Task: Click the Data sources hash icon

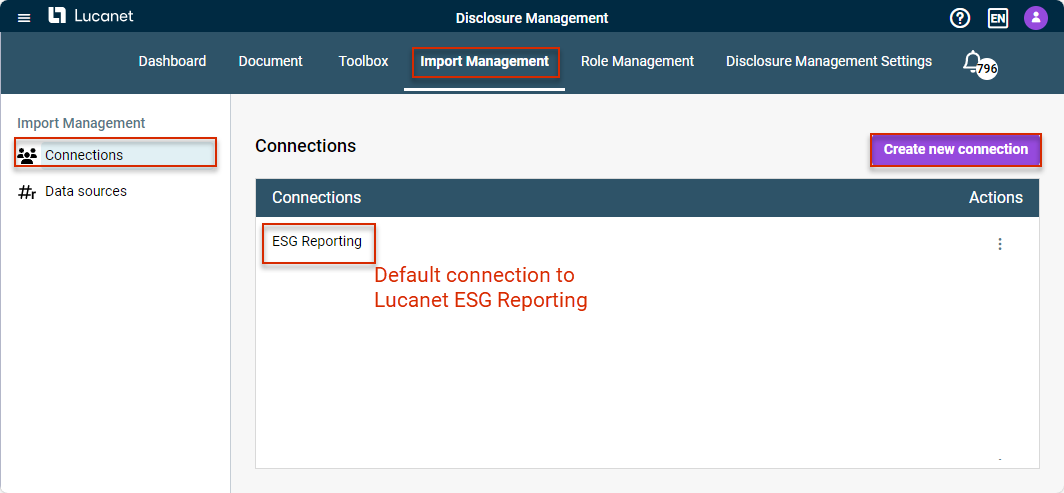Action: 26,192
